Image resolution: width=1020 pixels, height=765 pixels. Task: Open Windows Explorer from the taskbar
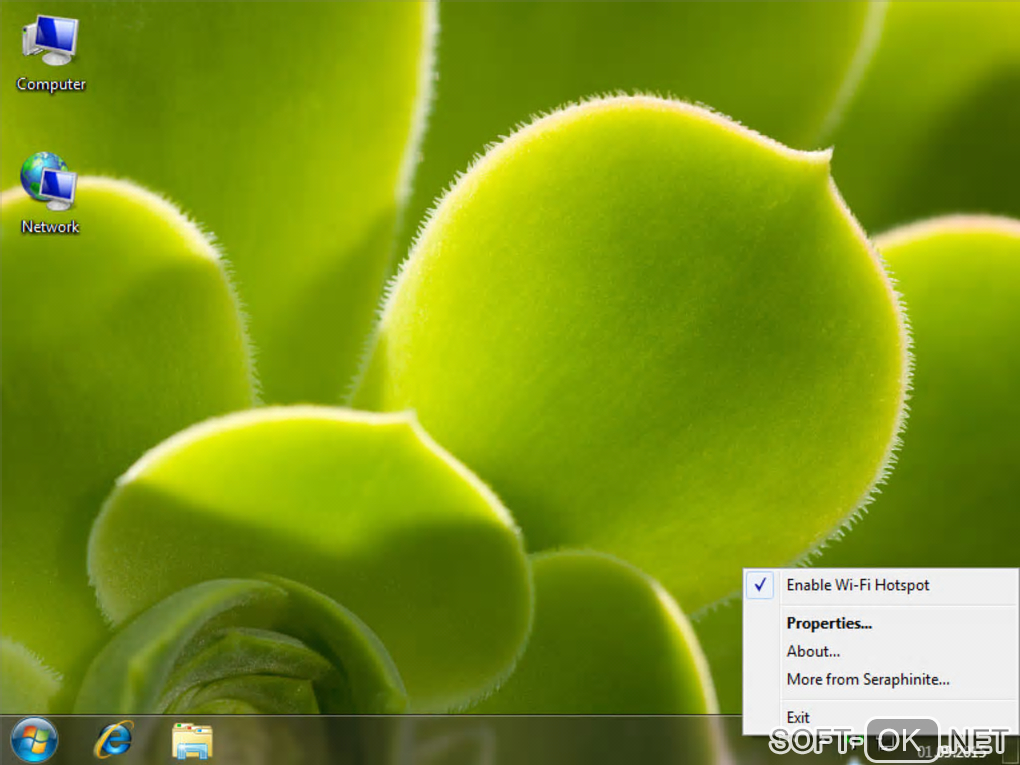coord(192,741)
